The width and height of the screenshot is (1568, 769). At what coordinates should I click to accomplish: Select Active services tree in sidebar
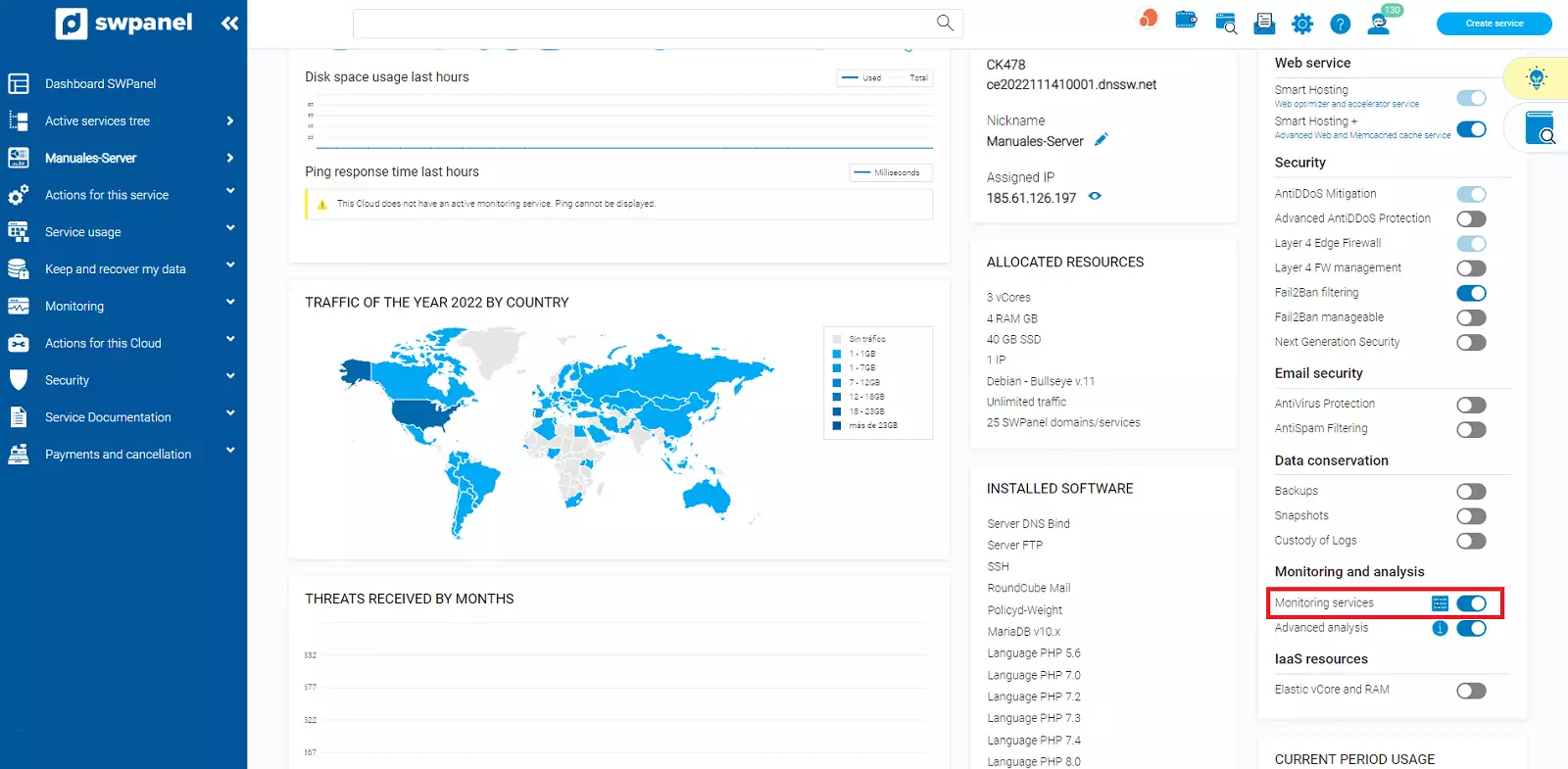tap(97, 121)
